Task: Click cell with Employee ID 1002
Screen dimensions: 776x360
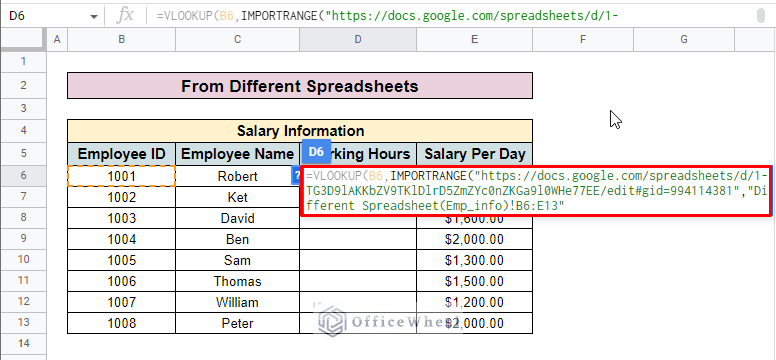Action: (x=121, y=197)
